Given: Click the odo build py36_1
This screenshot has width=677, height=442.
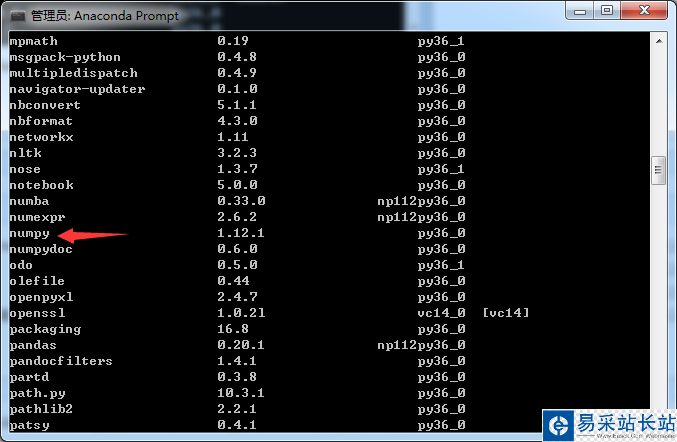Looking at the screenshot, I should [441, 265].
